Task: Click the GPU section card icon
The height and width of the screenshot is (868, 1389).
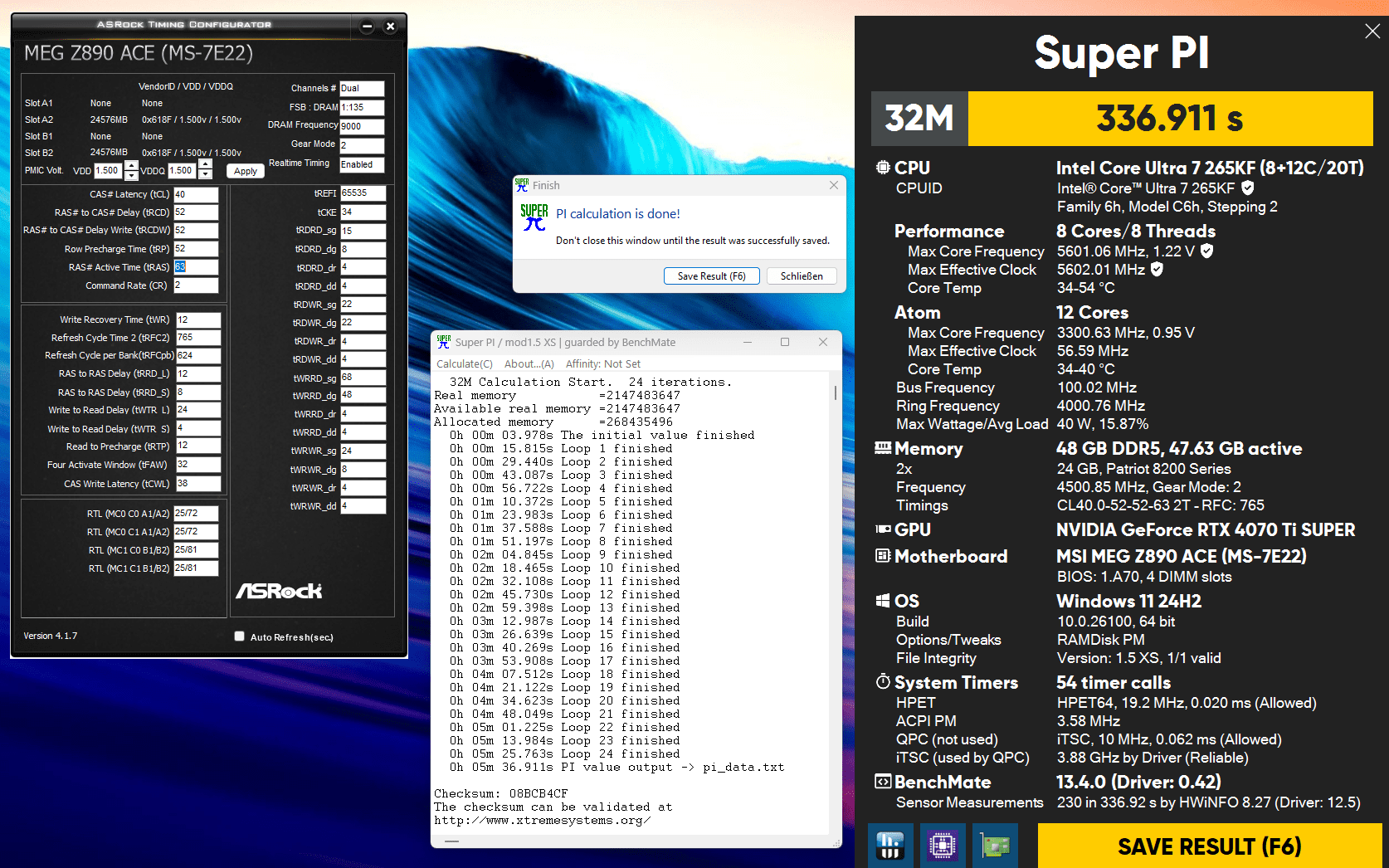Action: tap(883, 529)
